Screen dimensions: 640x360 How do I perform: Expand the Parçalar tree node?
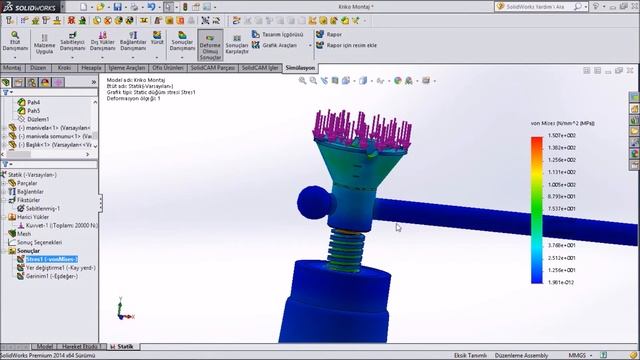point(4,183)
